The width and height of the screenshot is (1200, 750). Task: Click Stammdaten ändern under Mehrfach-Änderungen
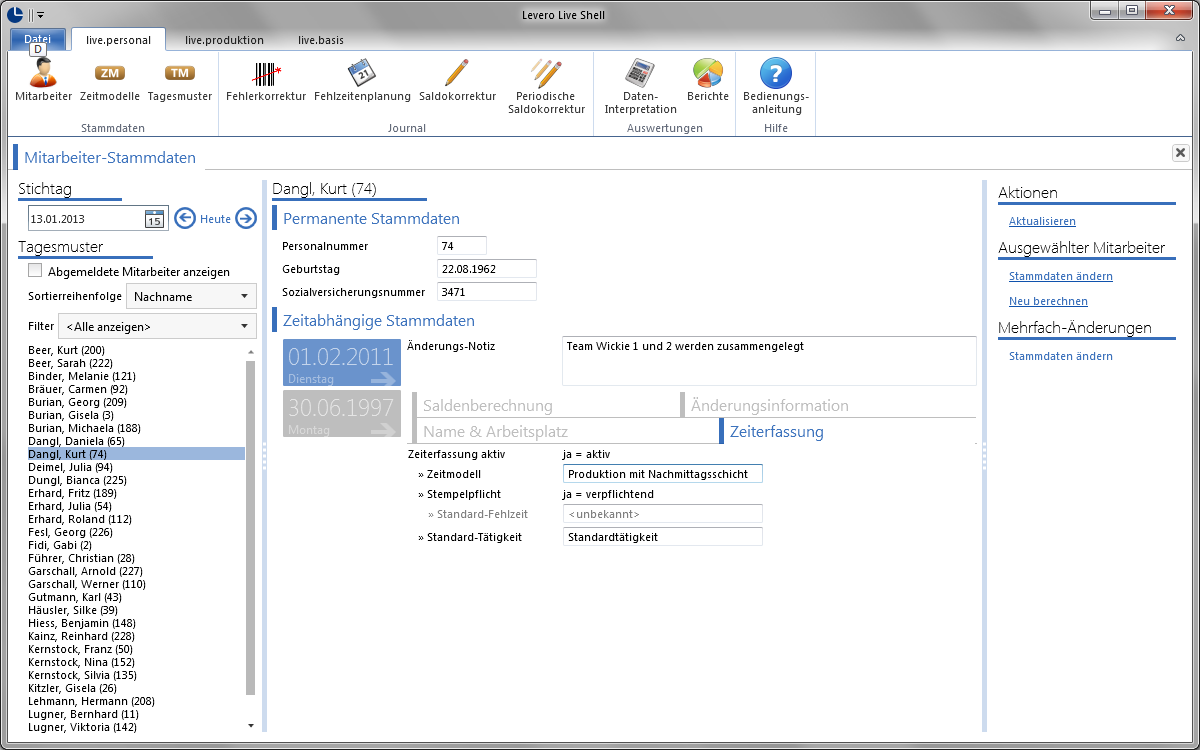1060,356
